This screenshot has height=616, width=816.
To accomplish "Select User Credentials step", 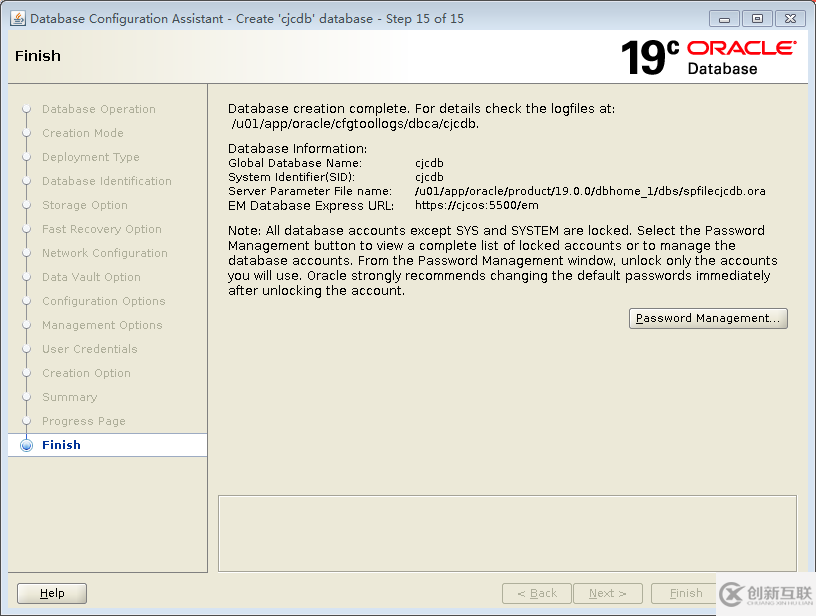I will 90,349.
